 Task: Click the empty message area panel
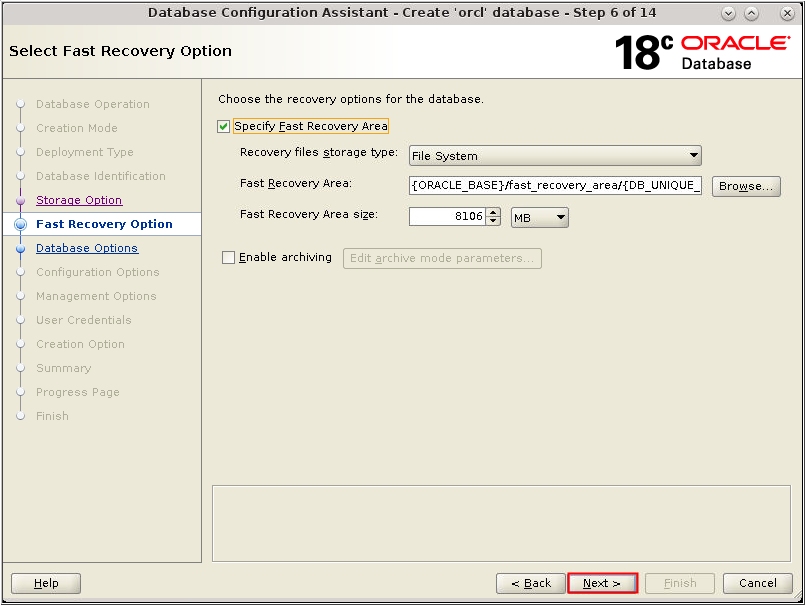tap(501, 523)
